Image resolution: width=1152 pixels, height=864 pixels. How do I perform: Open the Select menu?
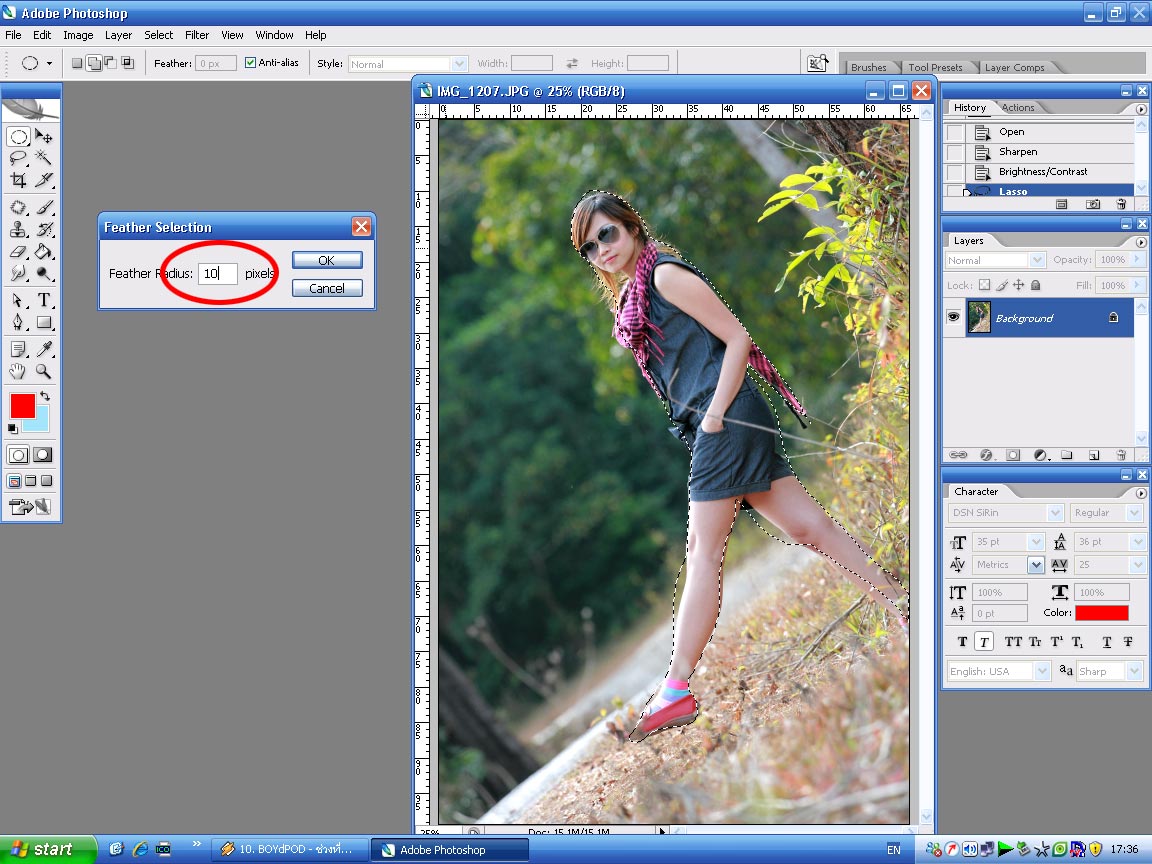tap(159, 35)
